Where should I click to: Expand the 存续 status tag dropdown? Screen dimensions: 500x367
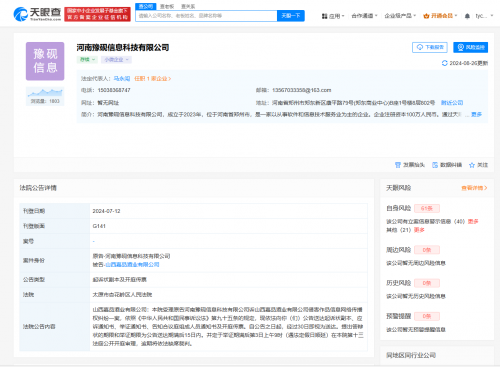pos(87,60)
